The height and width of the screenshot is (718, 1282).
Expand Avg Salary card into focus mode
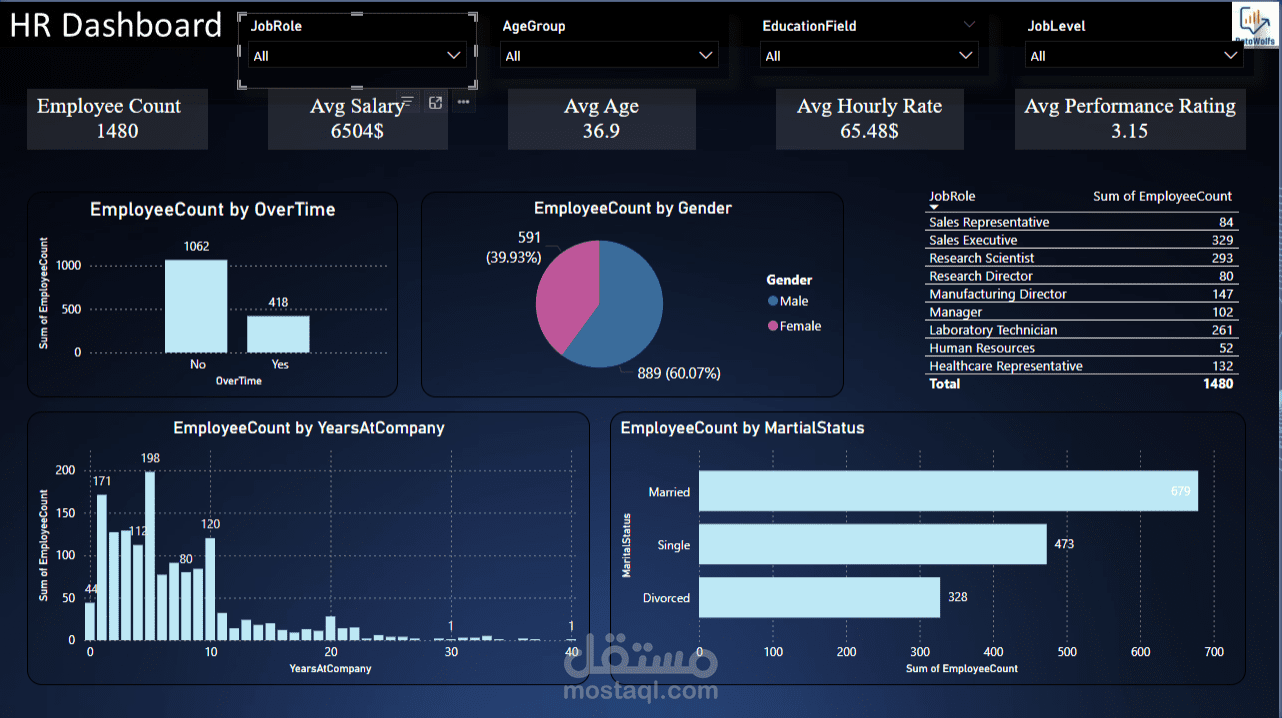tap(434, 102)
